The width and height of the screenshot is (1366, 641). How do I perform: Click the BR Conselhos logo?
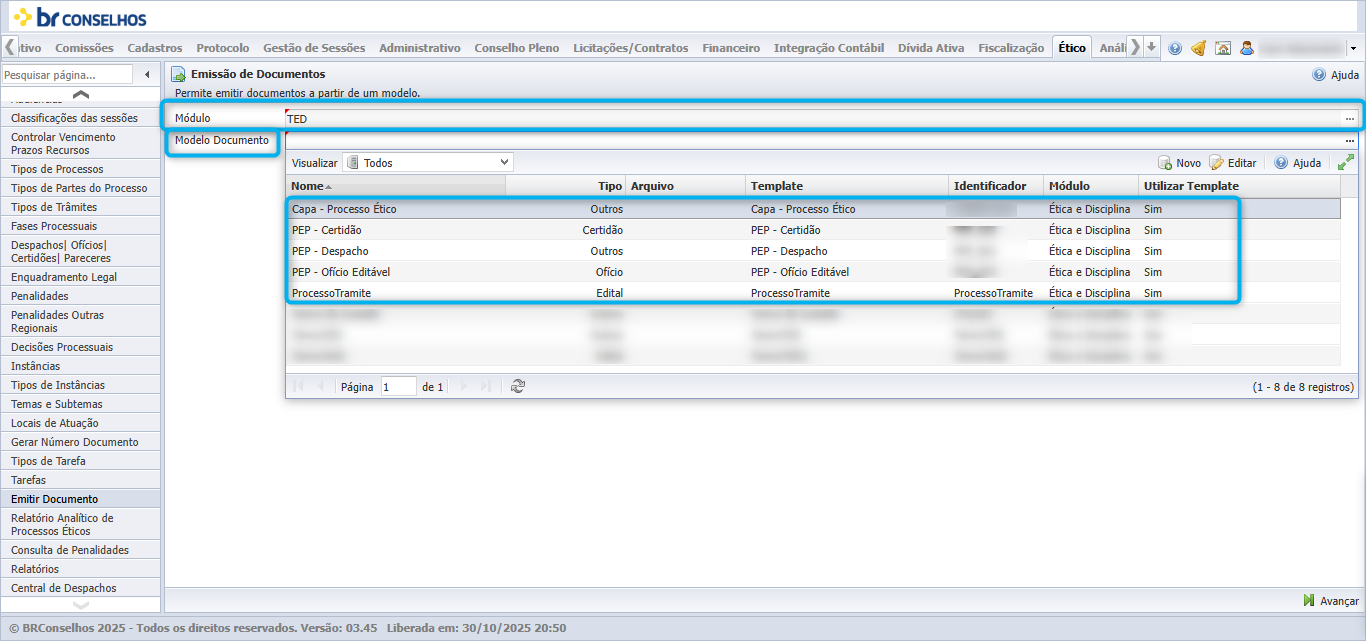click(79, 17)
